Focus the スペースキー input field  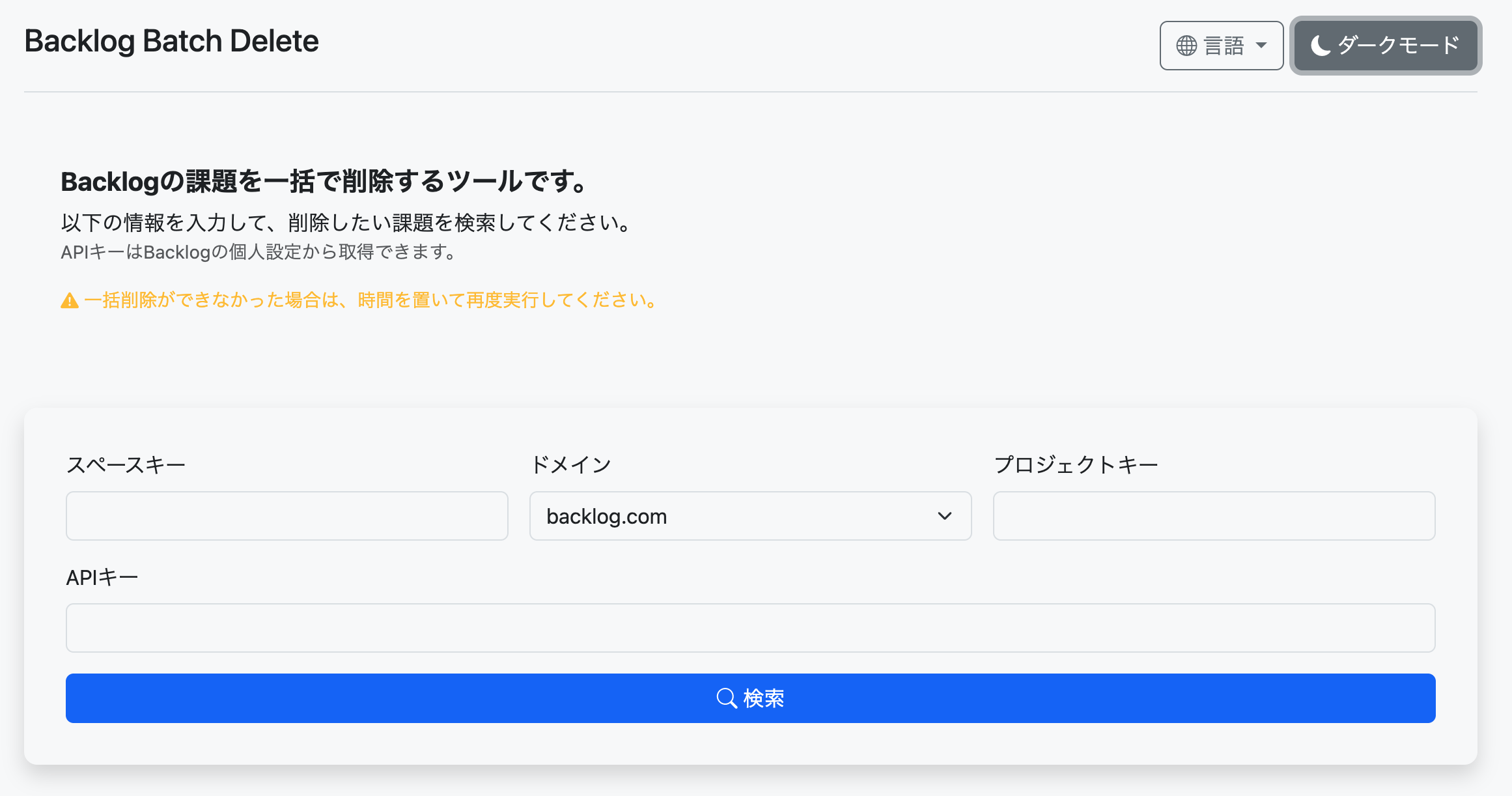click(287, 516)
